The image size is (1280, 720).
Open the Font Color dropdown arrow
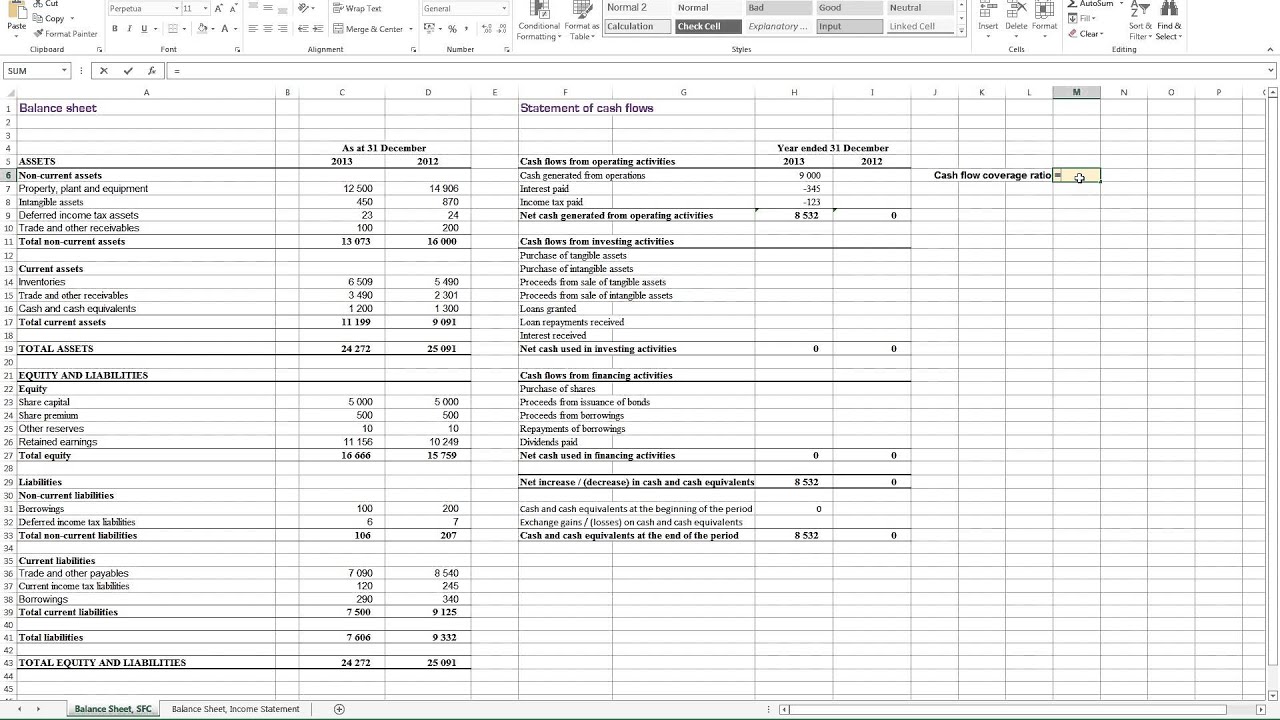235,29
